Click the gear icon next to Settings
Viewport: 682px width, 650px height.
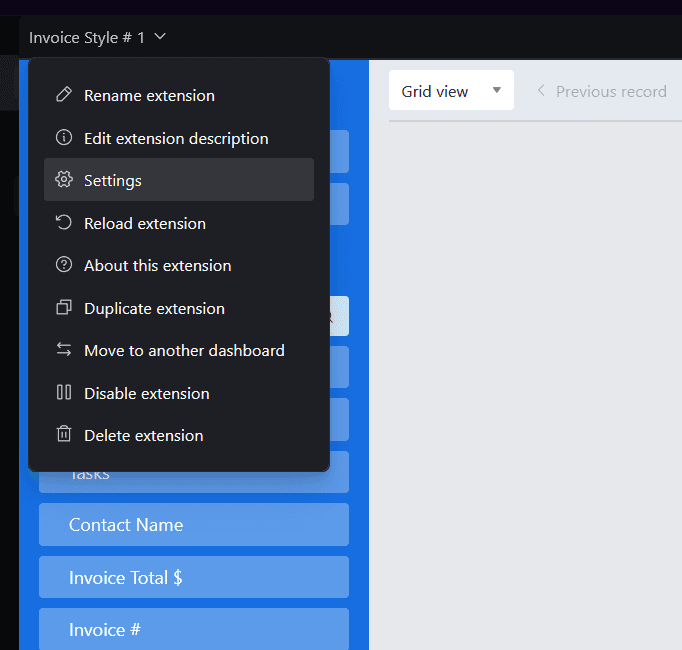coord(64,179)
